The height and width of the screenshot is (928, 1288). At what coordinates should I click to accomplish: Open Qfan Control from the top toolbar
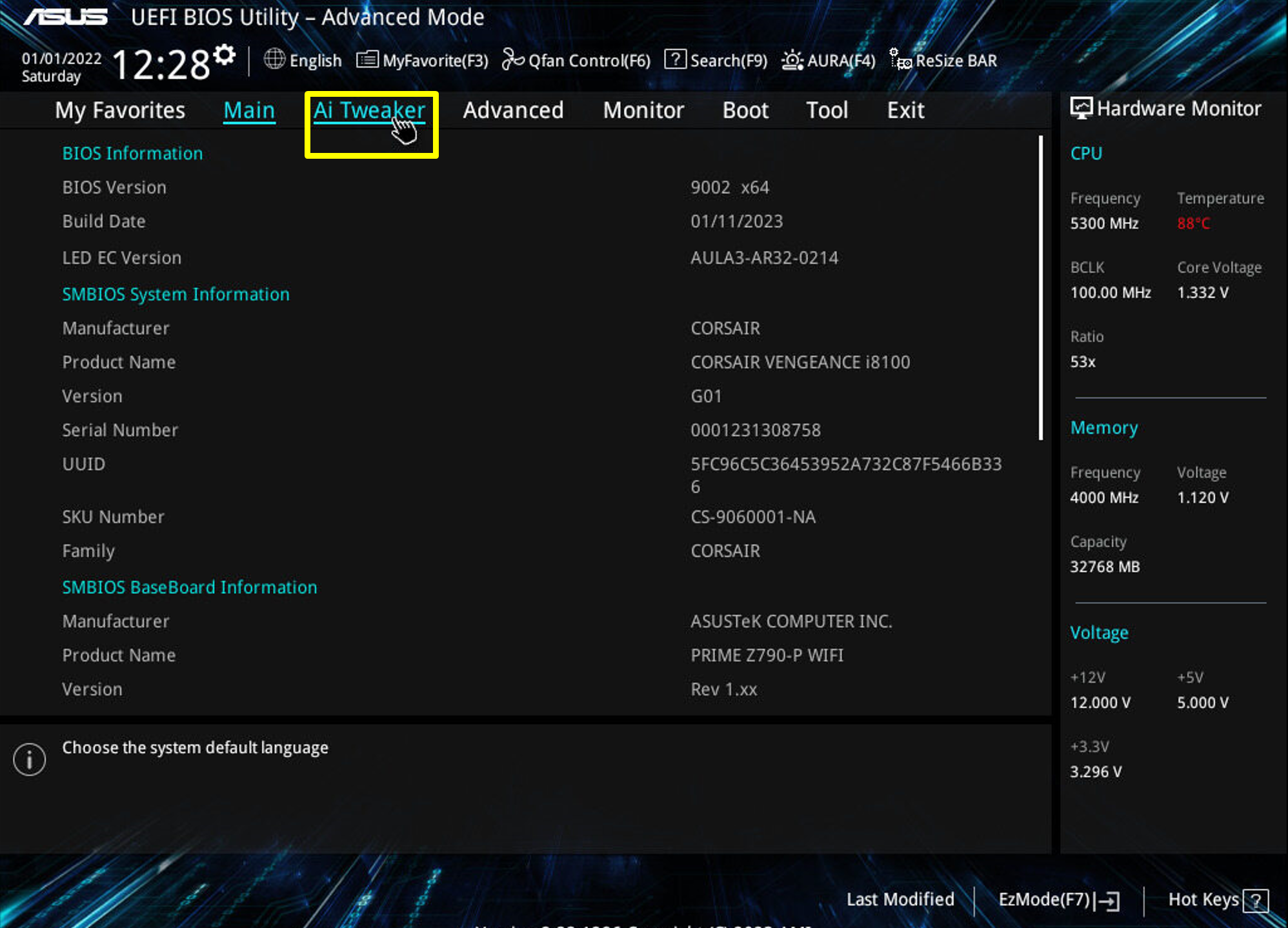[513, 59]
